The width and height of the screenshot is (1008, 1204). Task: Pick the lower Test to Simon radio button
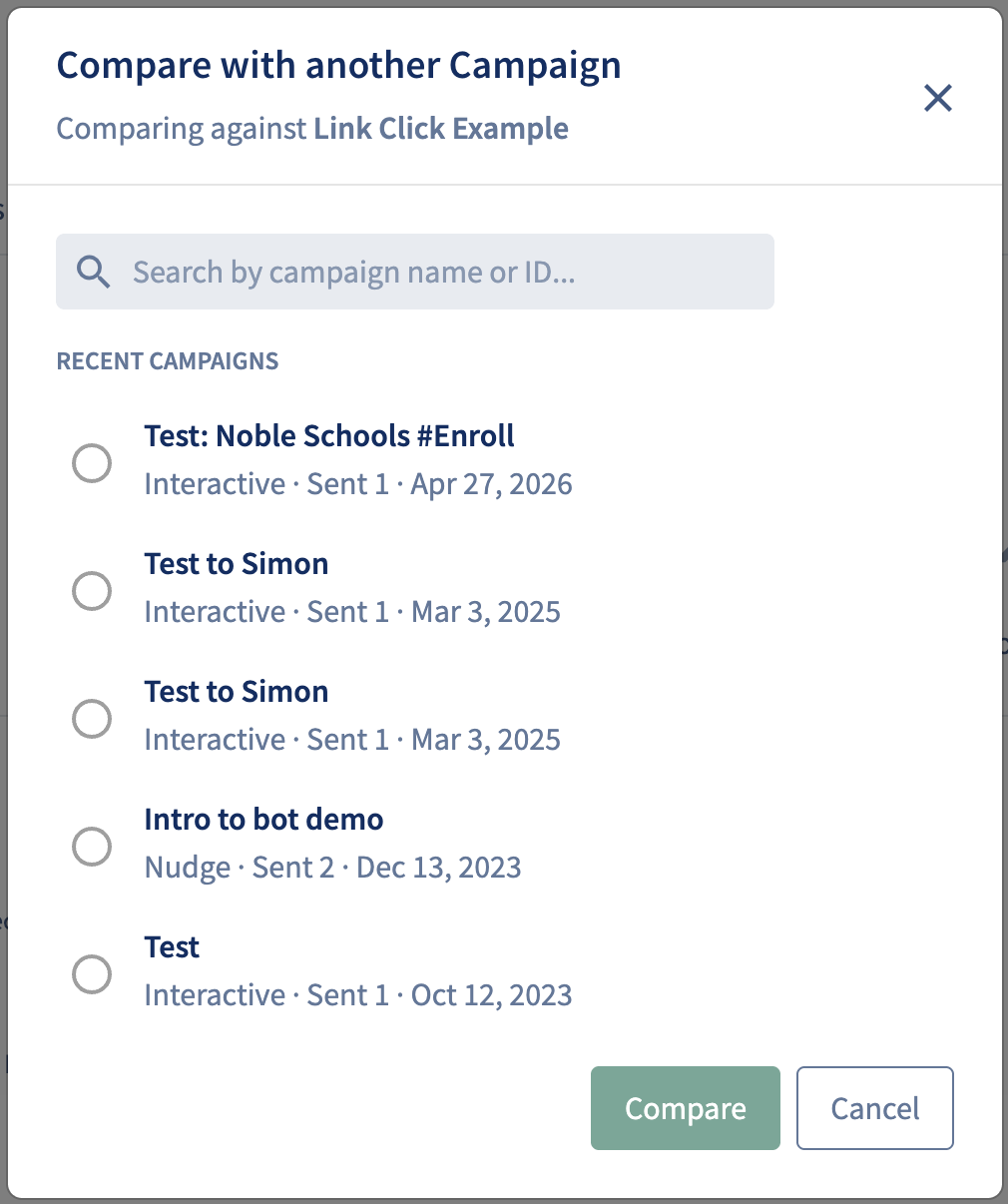point(92,719)
